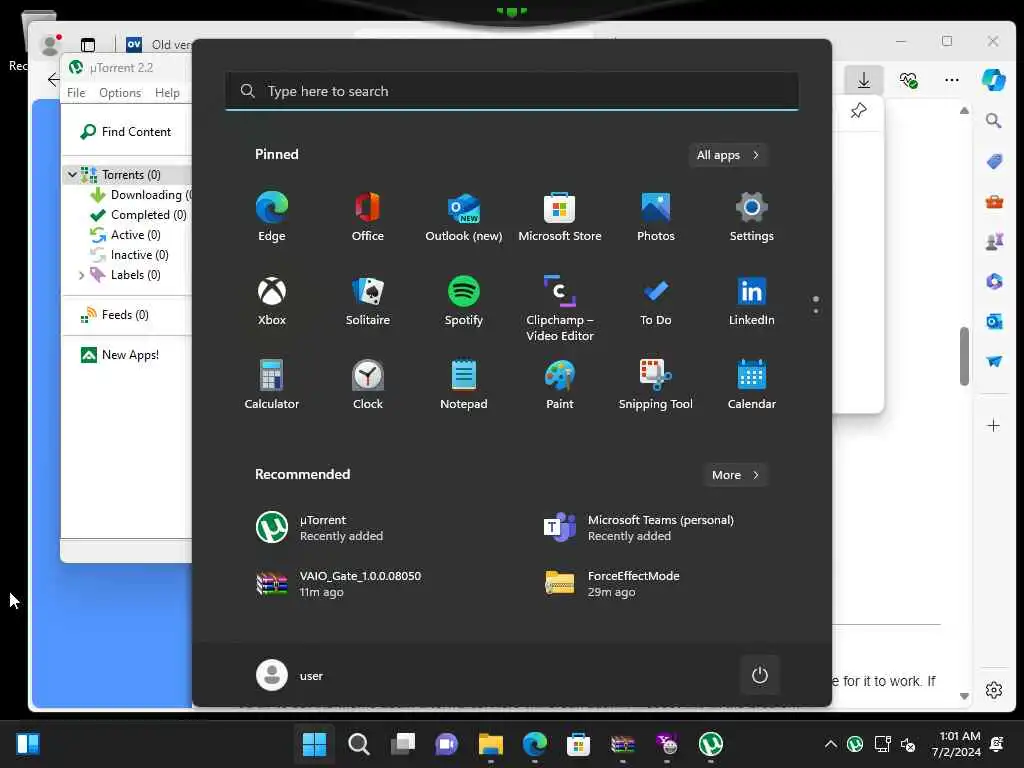Select Inactive (0) in µTorrent sidebar
The image size is (1024, 768).
tap(129, 255)
